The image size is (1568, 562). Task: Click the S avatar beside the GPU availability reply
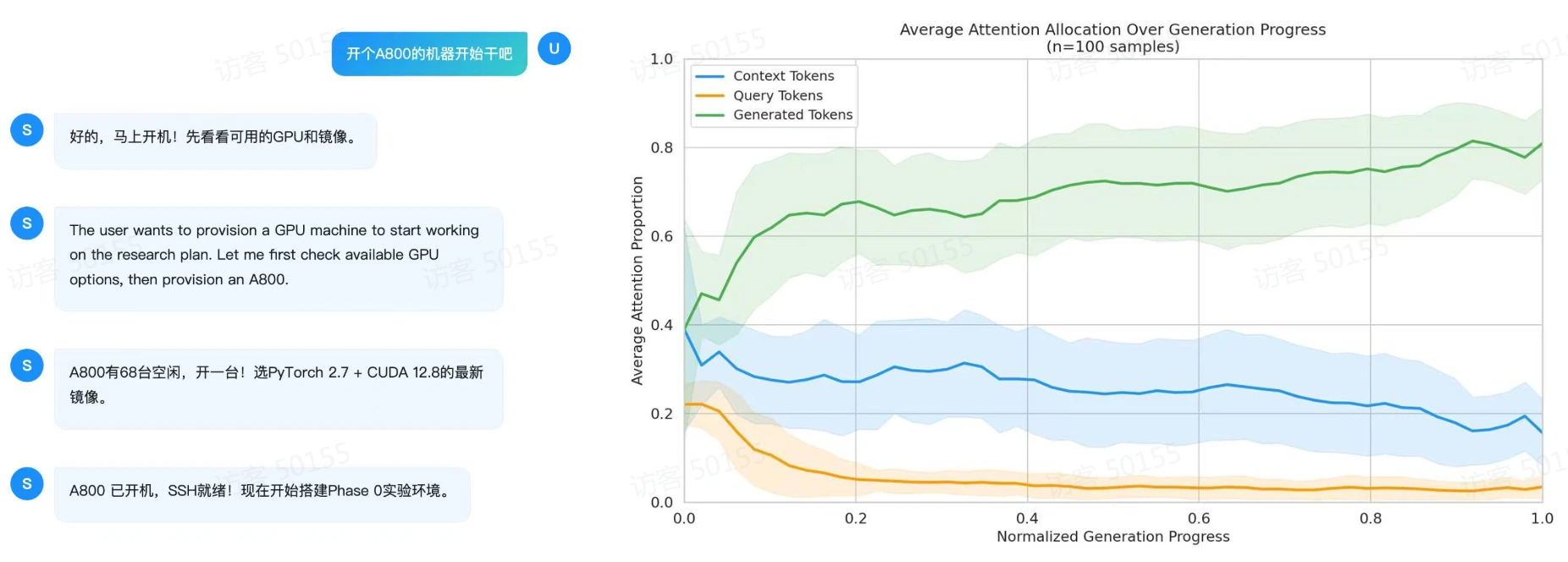coord(27,130)
